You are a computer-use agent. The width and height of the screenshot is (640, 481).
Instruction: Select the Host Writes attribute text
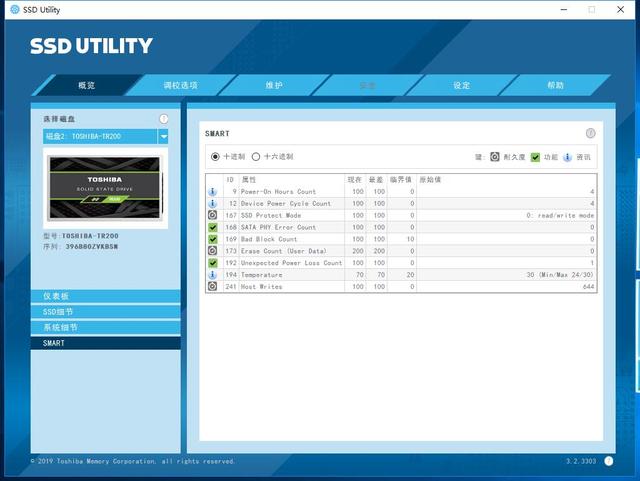click(x=262, y=287)
